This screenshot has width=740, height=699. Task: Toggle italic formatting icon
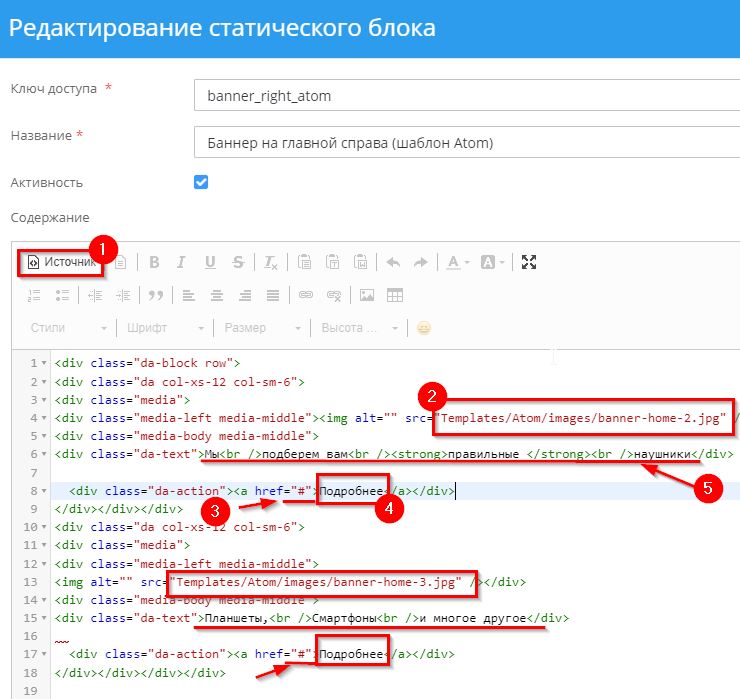(x=182, y=262)
